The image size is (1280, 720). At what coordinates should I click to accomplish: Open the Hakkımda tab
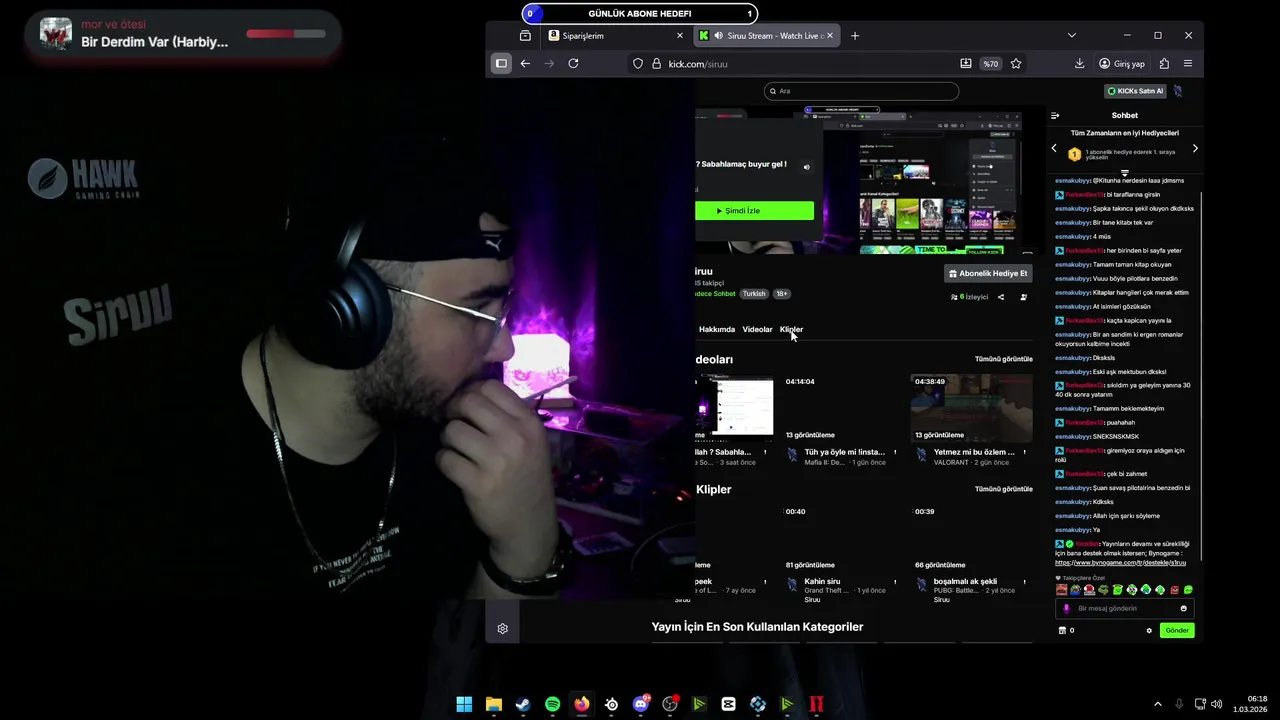[x=716, y=329]
